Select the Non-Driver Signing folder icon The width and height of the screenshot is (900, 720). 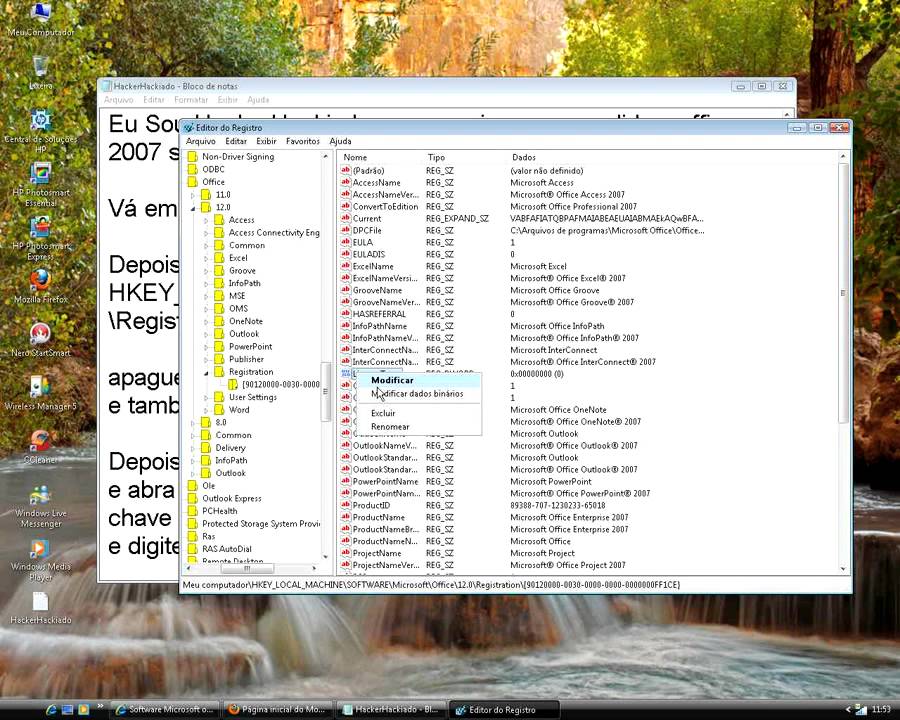tap(193, 156)
